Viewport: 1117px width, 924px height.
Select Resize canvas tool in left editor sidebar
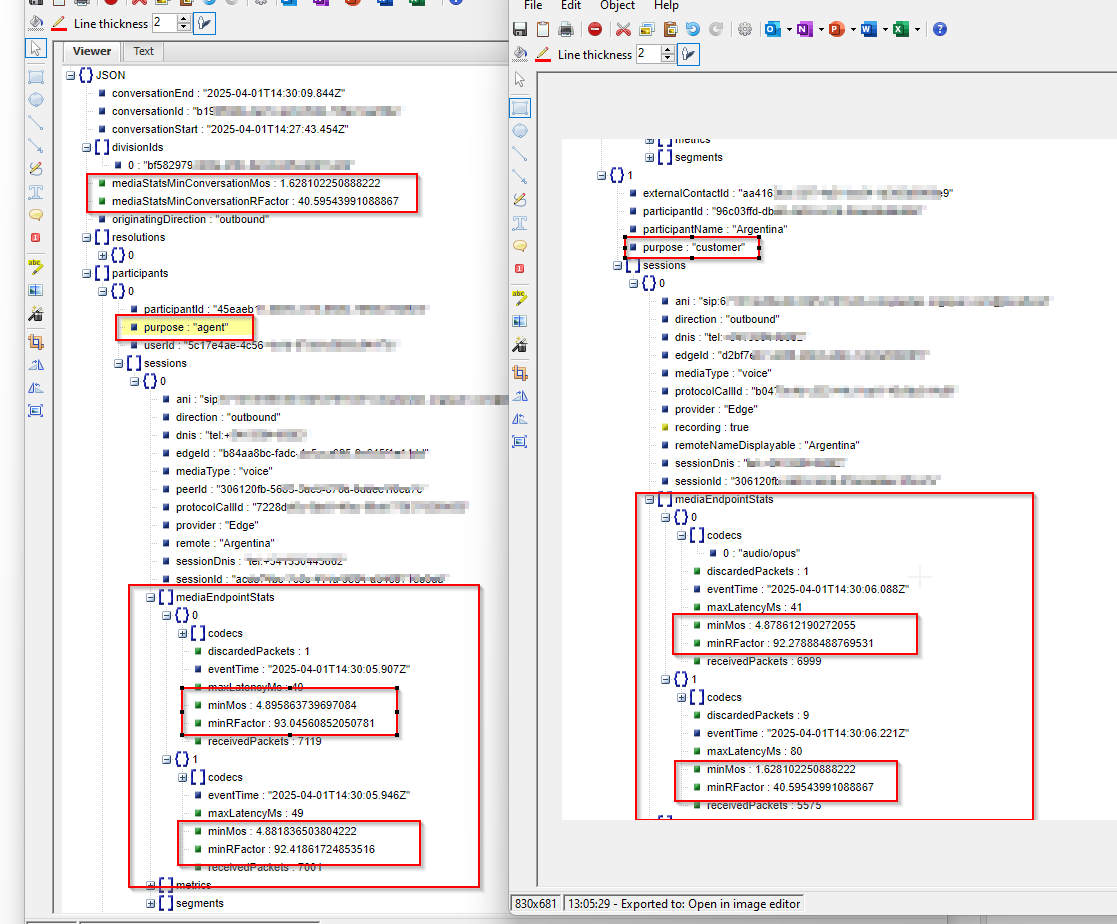point(36,410)
